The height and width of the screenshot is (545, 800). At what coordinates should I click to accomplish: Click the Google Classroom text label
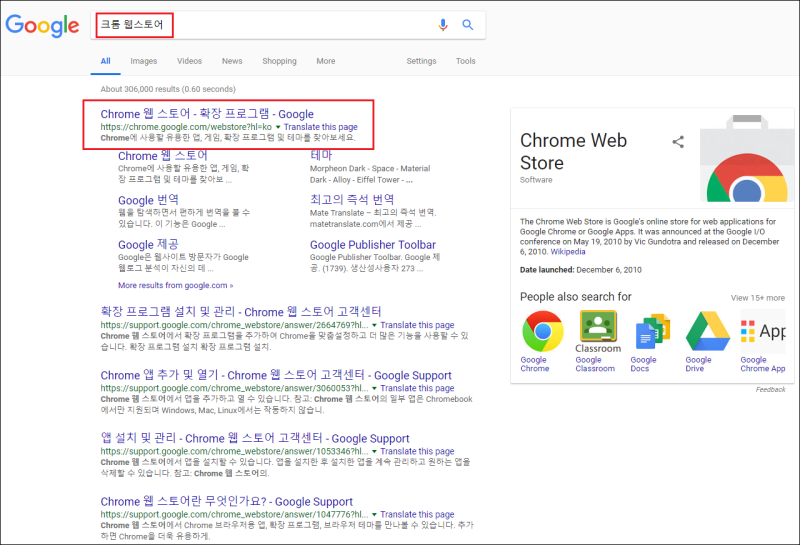[x=595, y=364]
